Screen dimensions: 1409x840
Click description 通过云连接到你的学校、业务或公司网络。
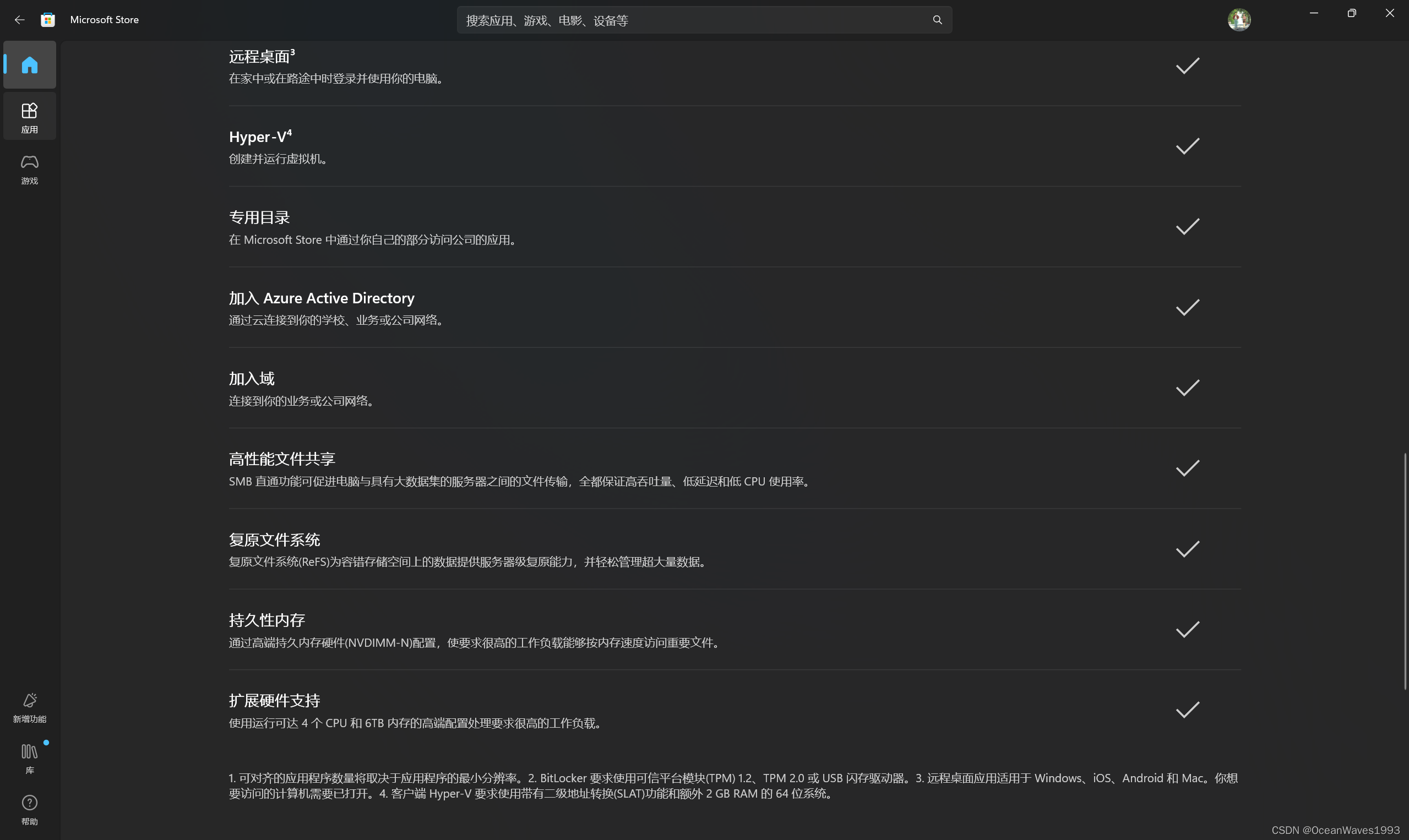point(338,320)
